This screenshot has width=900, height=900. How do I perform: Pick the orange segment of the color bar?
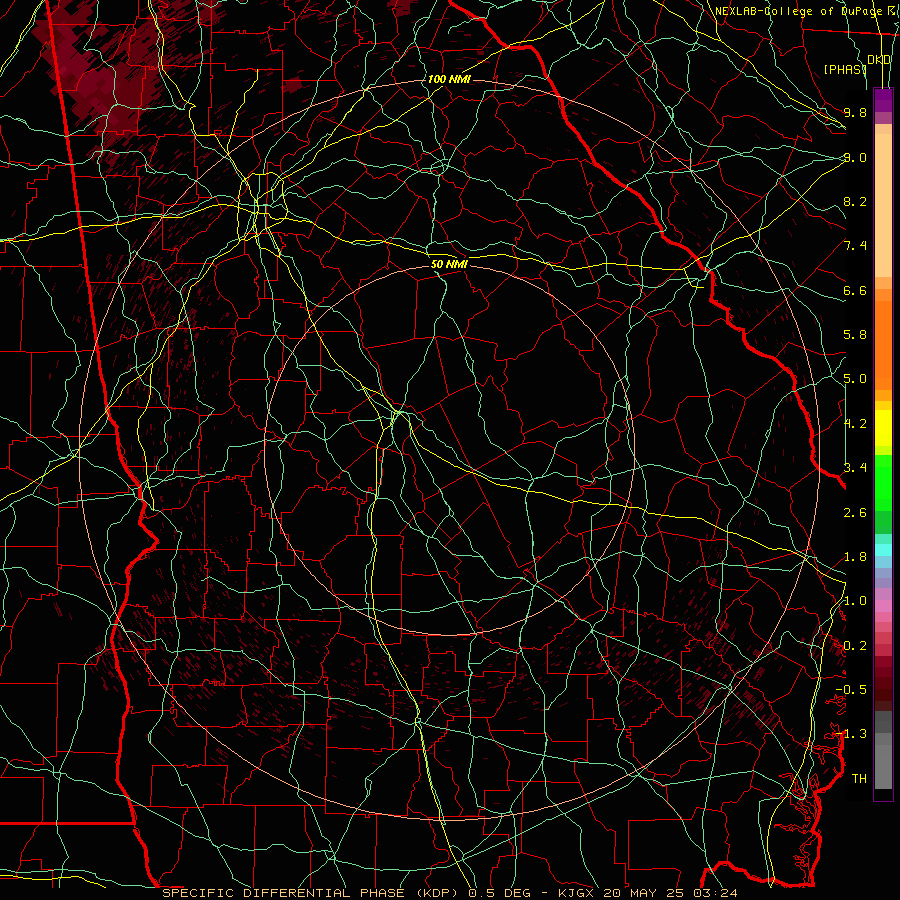point(883,344)
